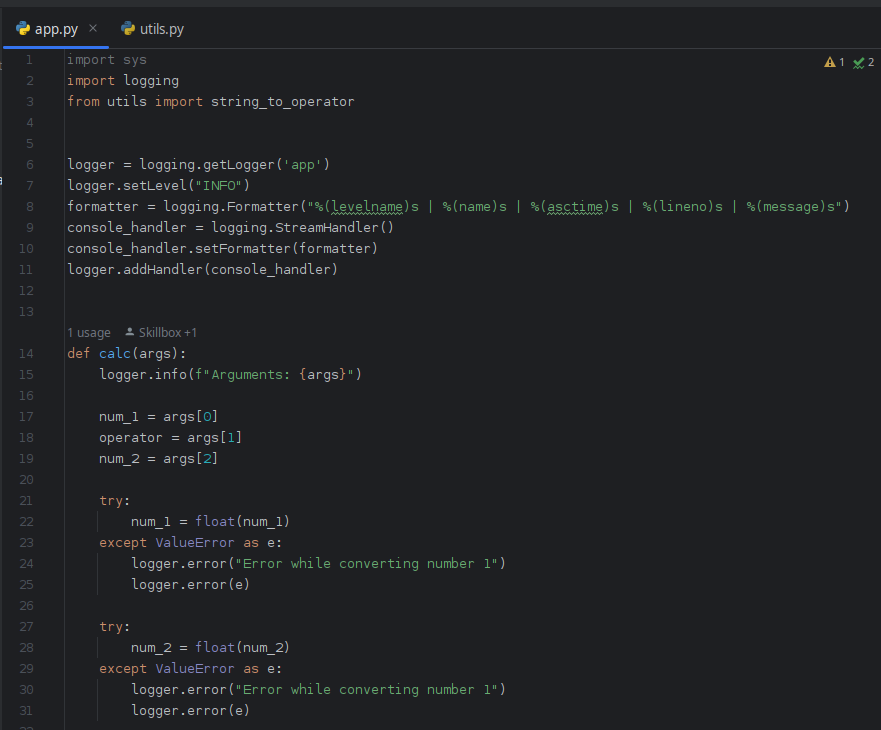The height and width of the screenshot is (730, 881).
Task: Click 'ValueError' on line 23
Action: (195, 543)
